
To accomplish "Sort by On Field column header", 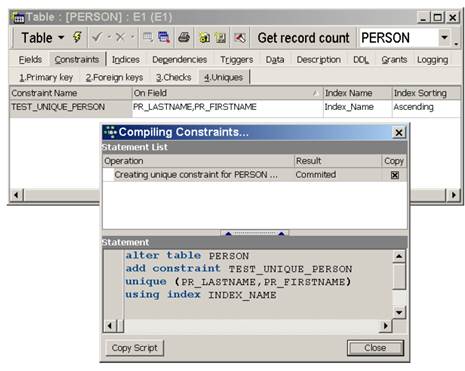I will [227, 93].
